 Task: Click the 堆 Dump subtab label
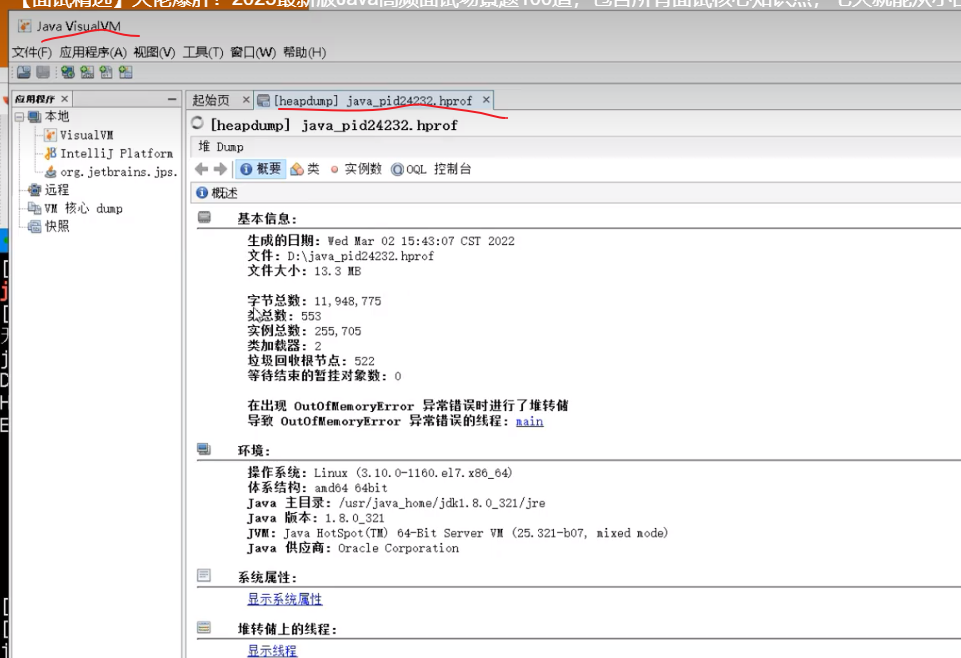[221, 147]
